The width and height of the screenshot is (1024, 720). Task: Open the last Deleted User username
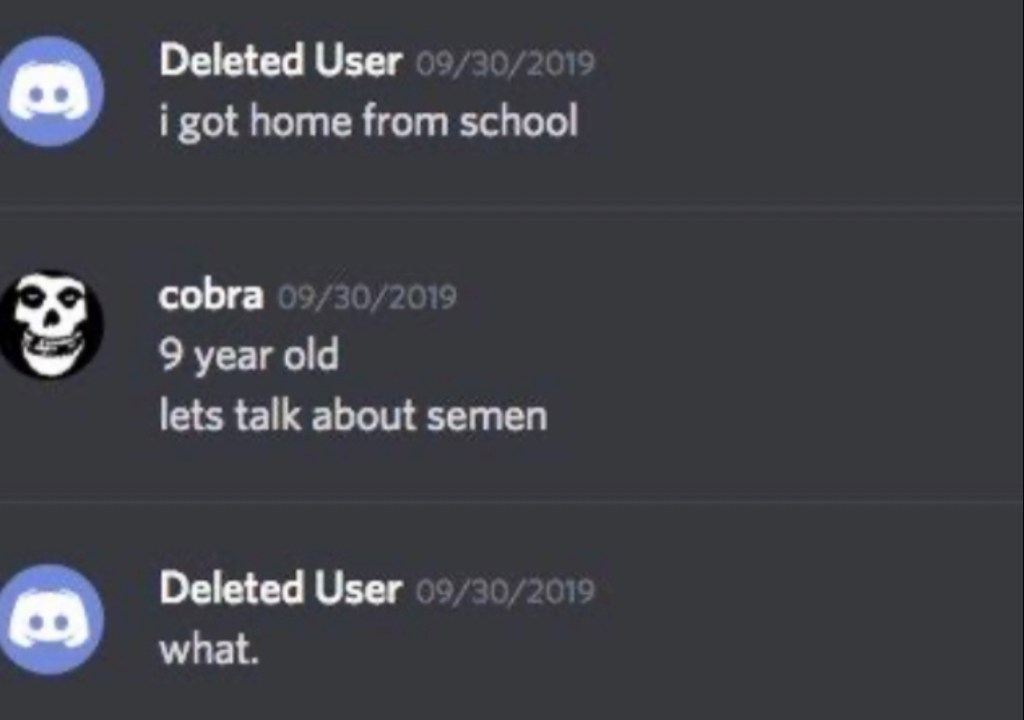280,589
